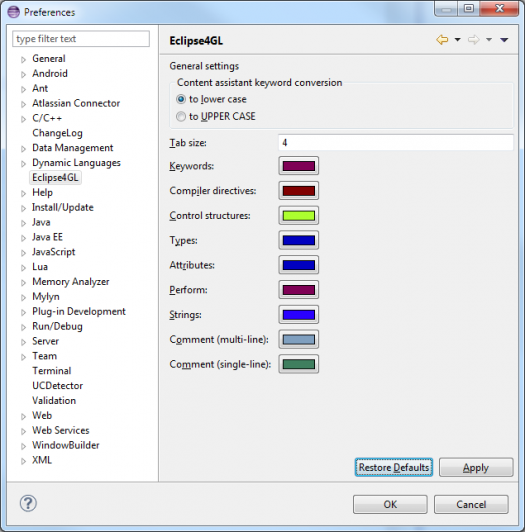Click the 'Content assistant keyword conversion' group label

pyautogui.click(x=260, y=82)
